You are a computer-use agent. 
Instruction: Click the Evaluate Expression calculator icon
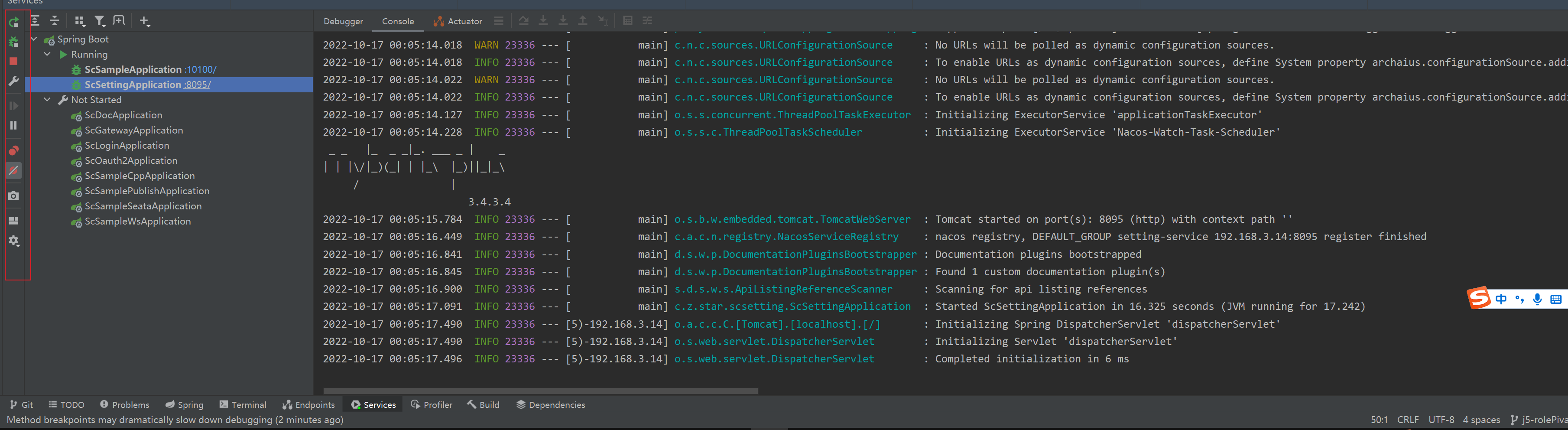[627, 21]
